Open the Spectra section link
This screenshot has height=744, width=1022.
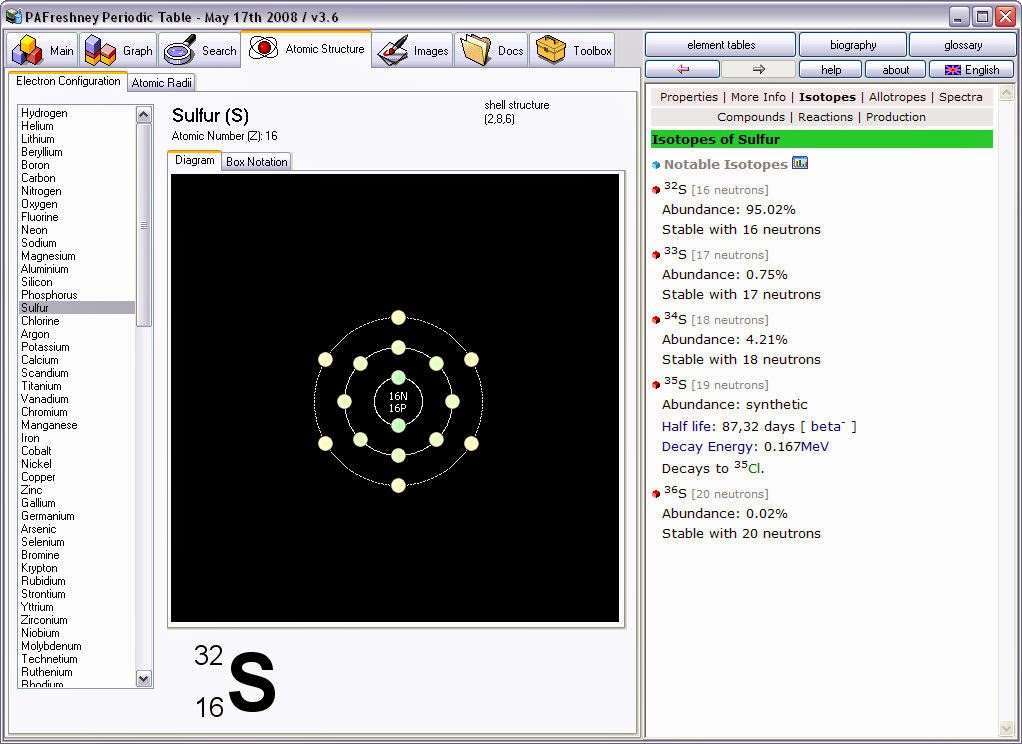click(960, 97)
